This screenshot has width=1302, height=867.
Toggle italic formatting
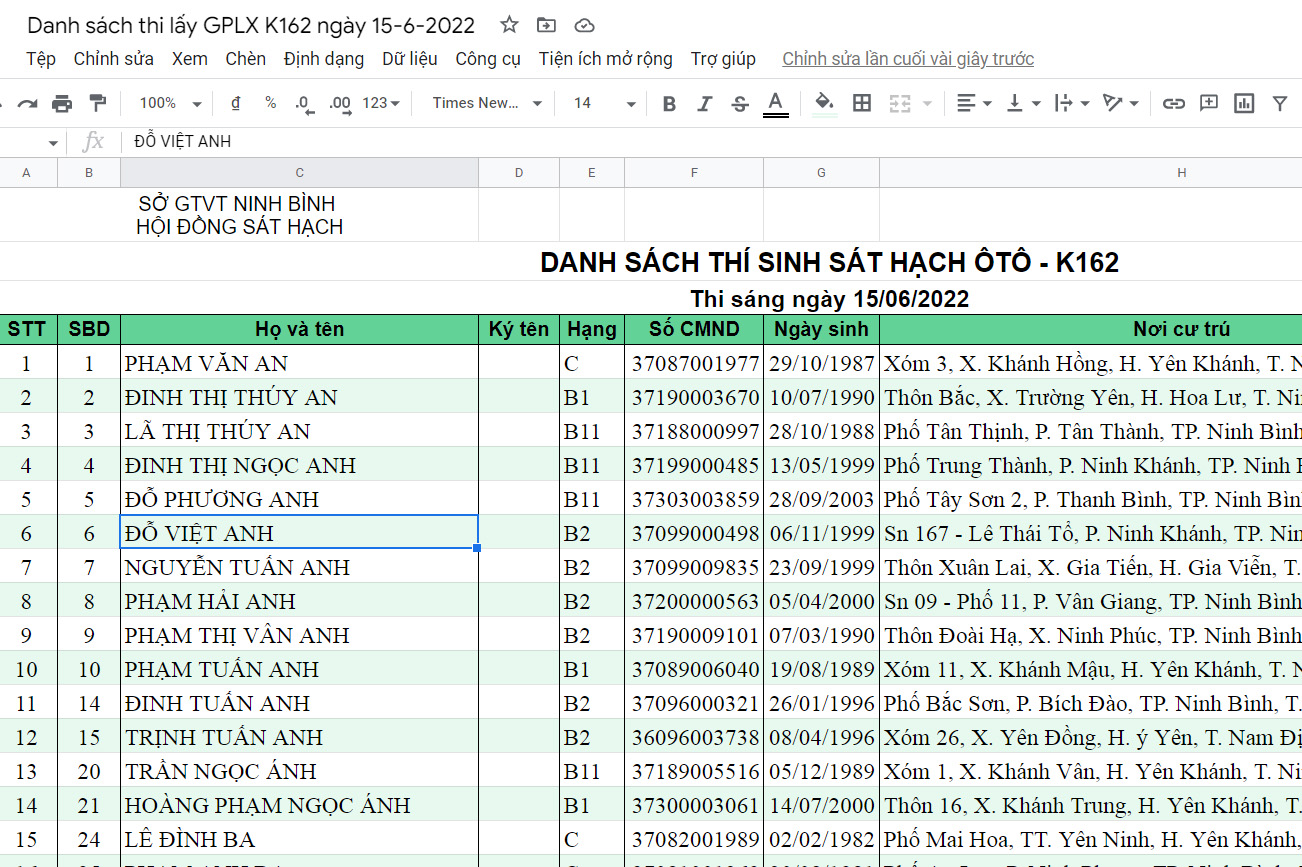[x=704, y=103]
